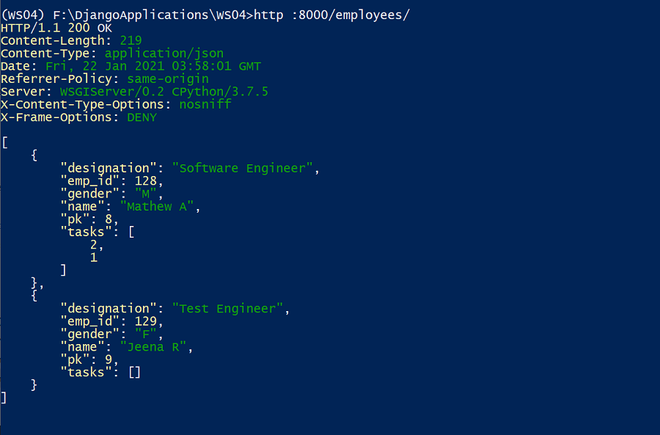Click the emp_id value 128
Viewport: 660px width, 435px height.
pos(146,181)
